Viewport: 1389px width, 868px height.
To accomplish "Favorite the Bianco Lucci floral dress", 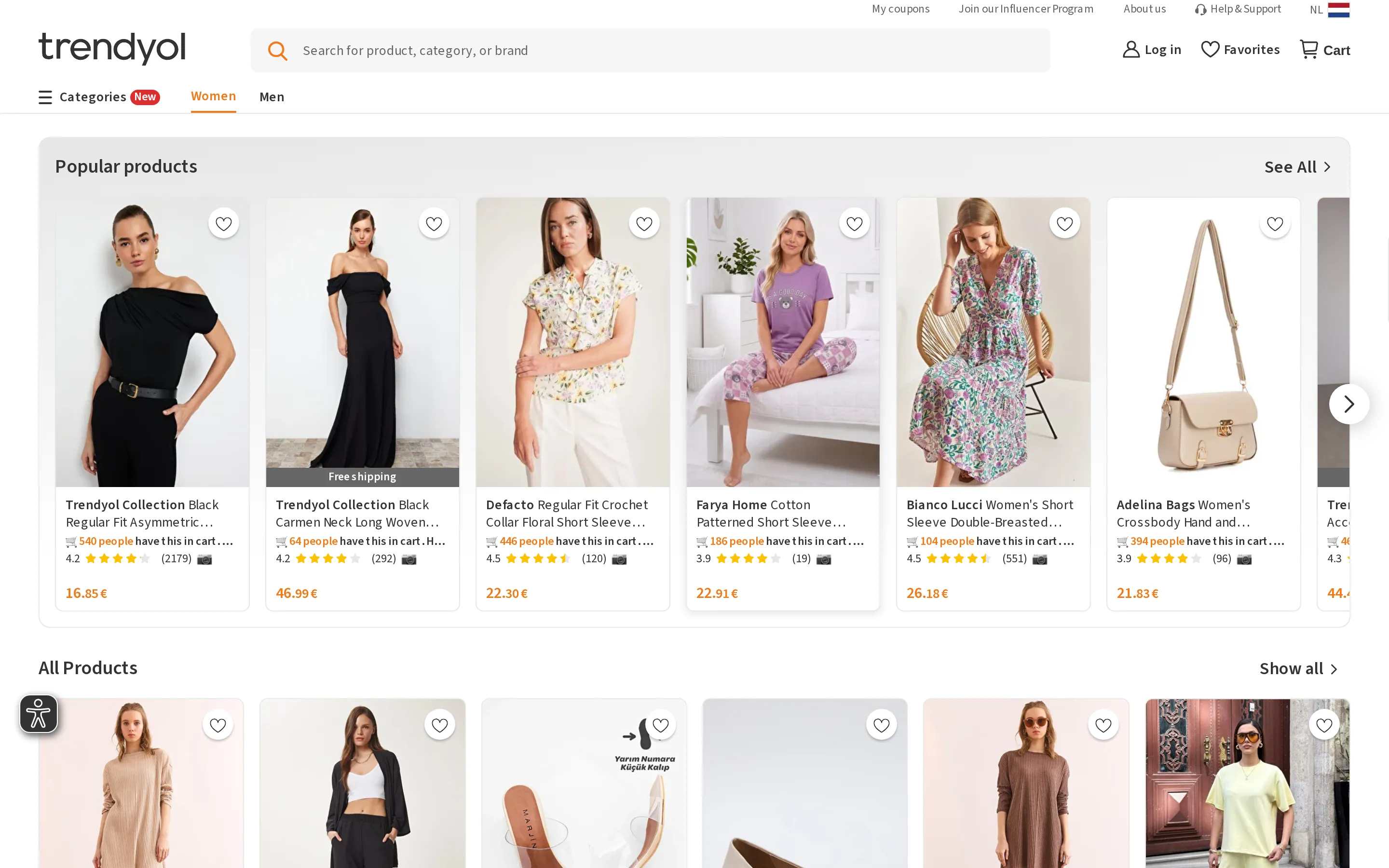I will click(x=1065, y=223).
